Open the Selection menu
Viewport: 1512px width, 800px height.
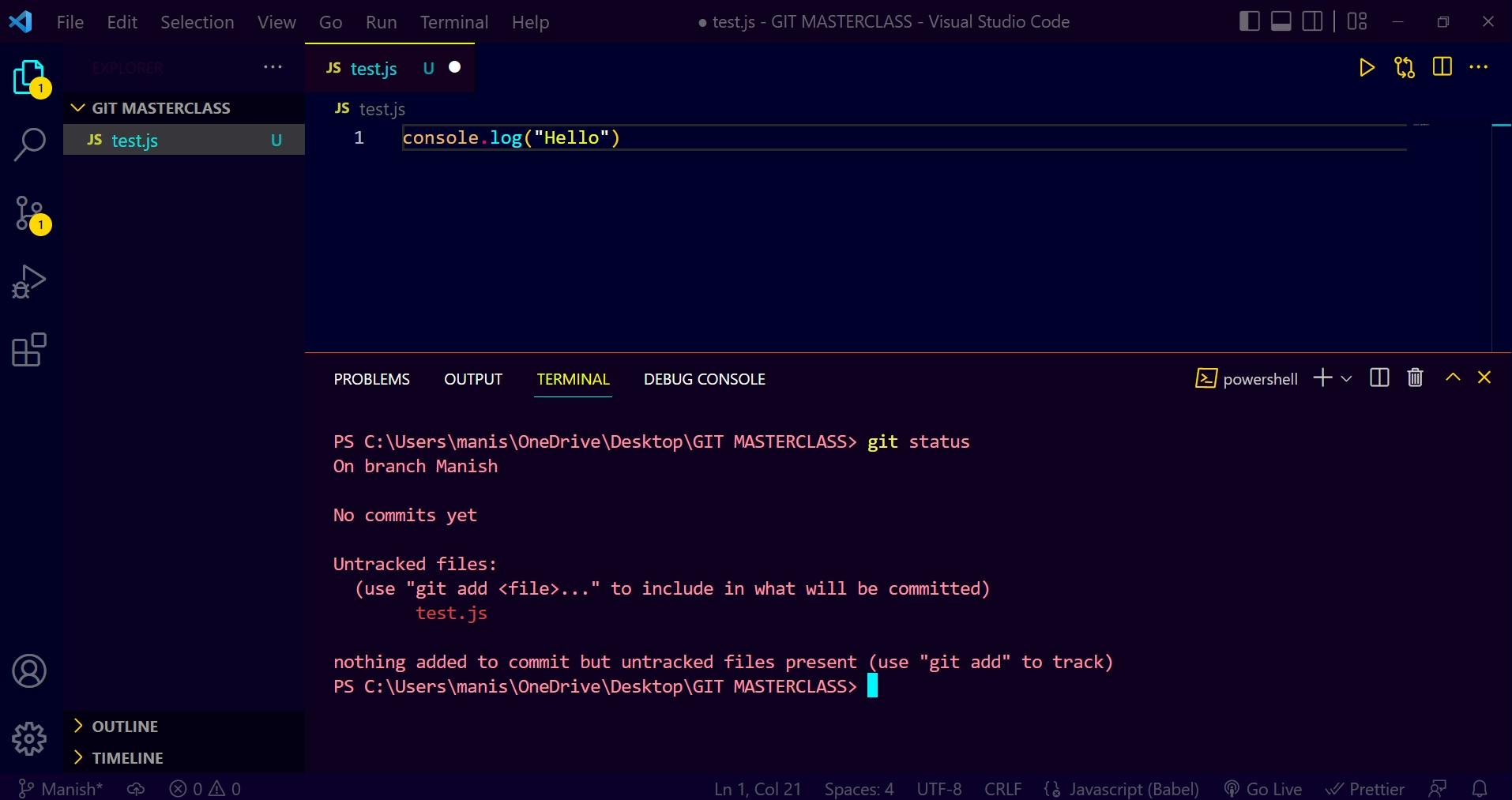197,22
